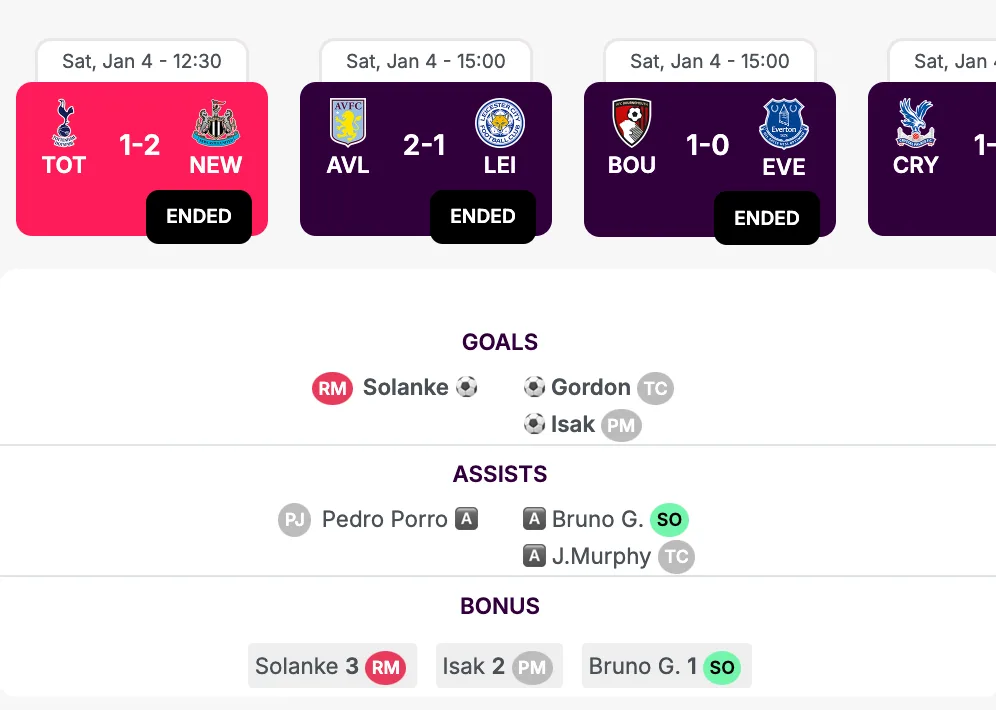
Task: Click J.Murphy in the assists list
Action: coord(601,556)
